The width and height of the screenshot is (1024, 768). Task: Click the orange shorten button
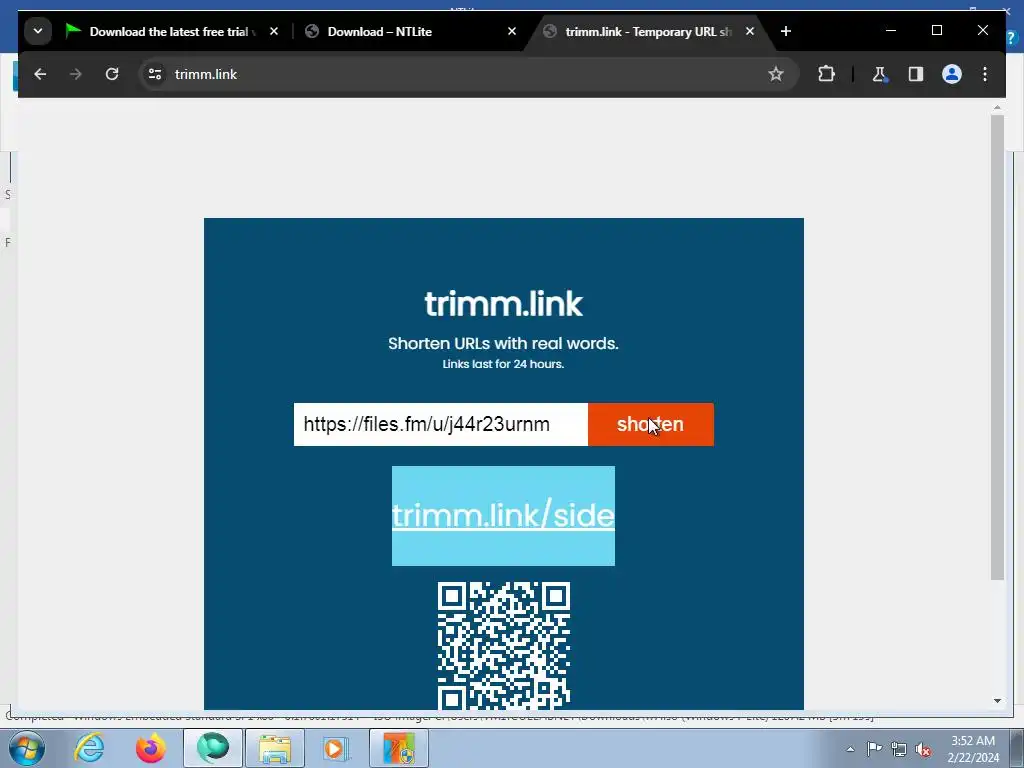pos(651,424)
